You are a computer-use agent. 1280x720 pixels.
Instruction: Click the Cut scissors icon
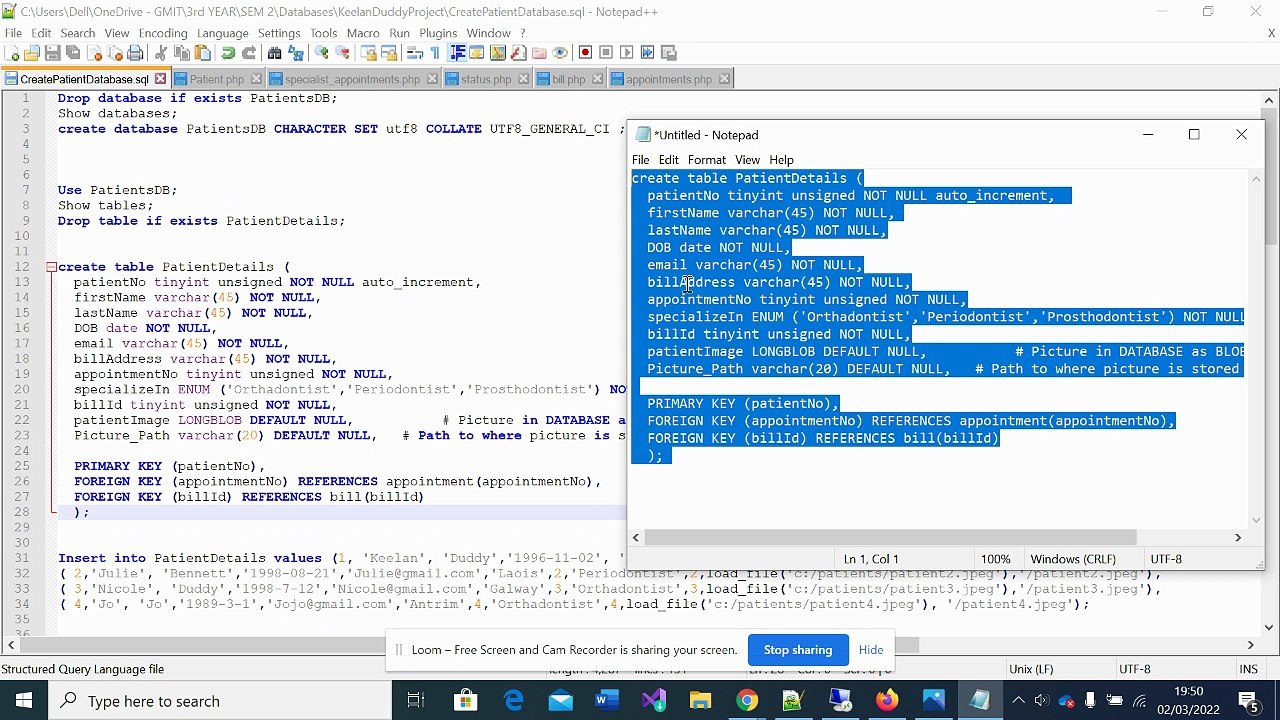coord(160,53)
